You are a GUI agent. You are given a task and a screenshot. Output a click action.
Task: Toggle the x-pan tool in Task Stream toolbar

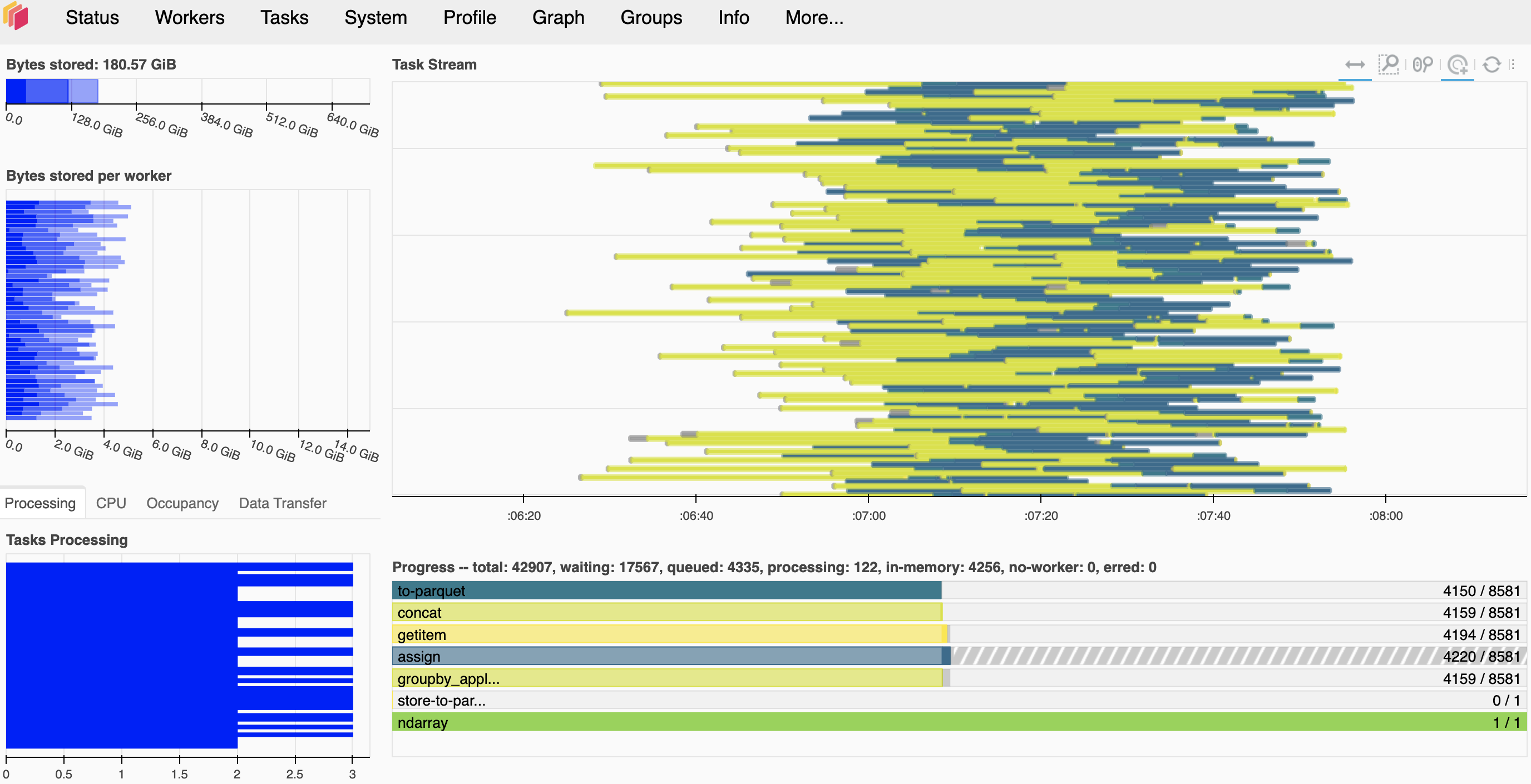pyautogui.click(x=1355, y=64)
